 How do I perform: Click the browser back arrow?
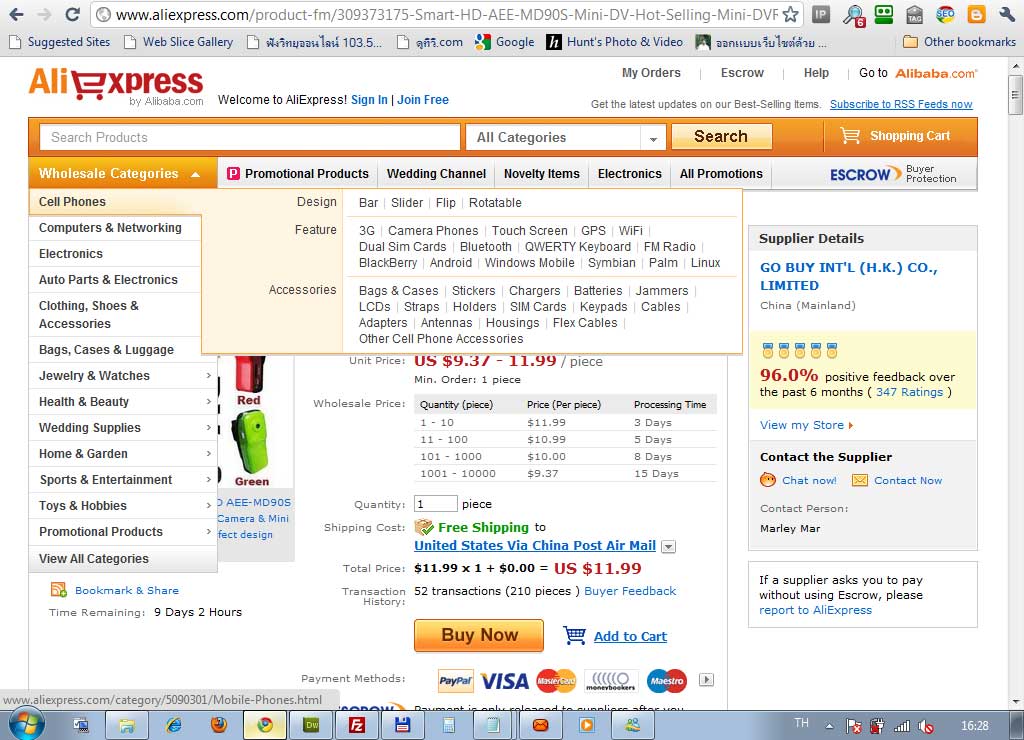pos(17,14)
